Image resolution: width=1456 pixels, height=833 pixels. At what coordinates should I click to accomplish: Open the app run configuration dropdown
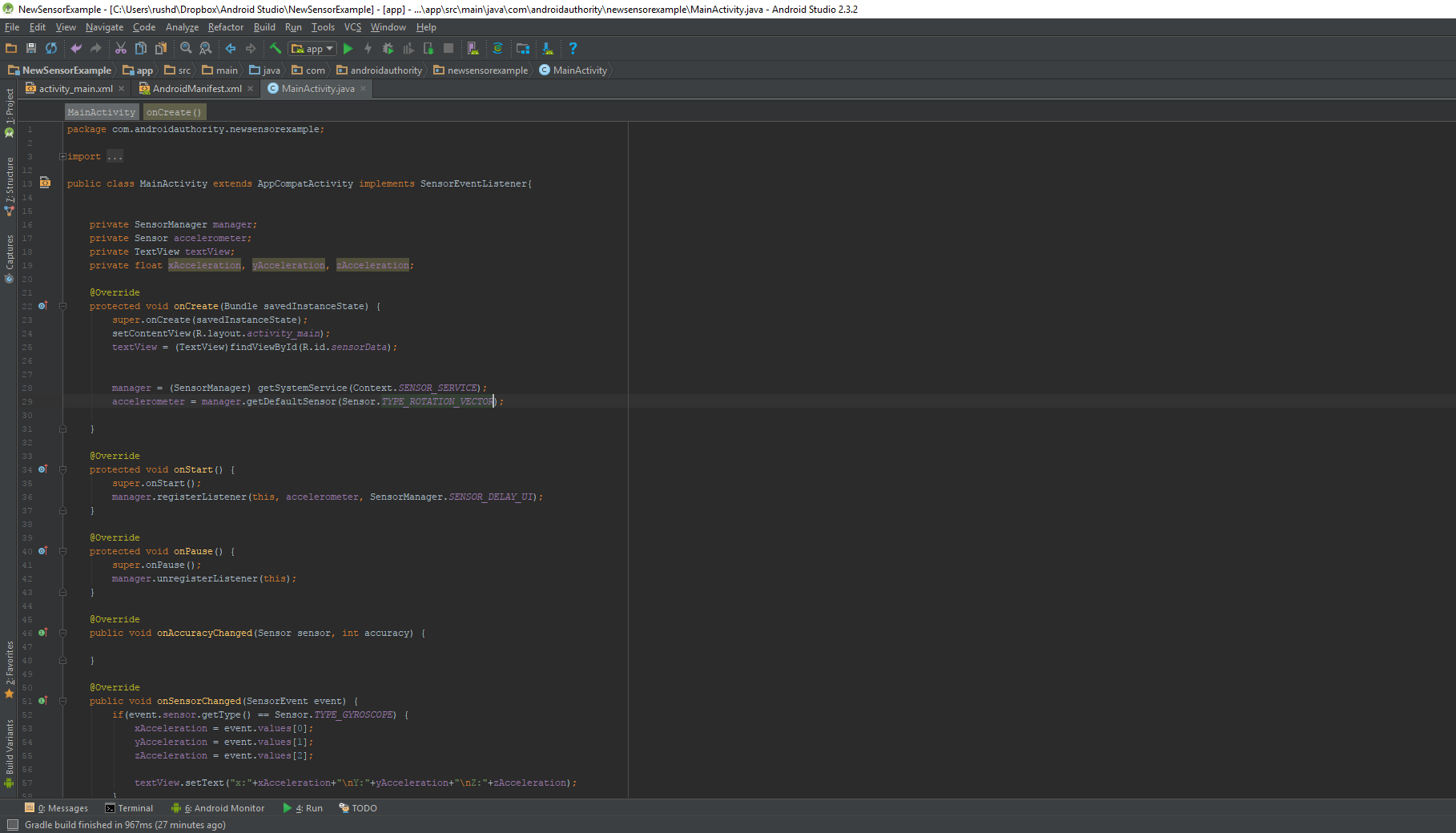point(312,49)
